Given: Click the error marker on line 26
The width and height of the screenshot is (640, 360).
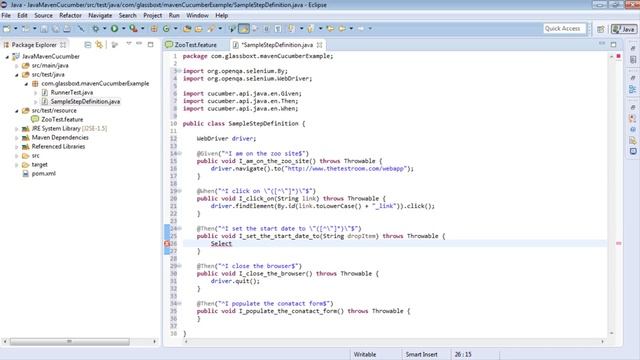Looking at the screenshot, I should tap(167, 244).
